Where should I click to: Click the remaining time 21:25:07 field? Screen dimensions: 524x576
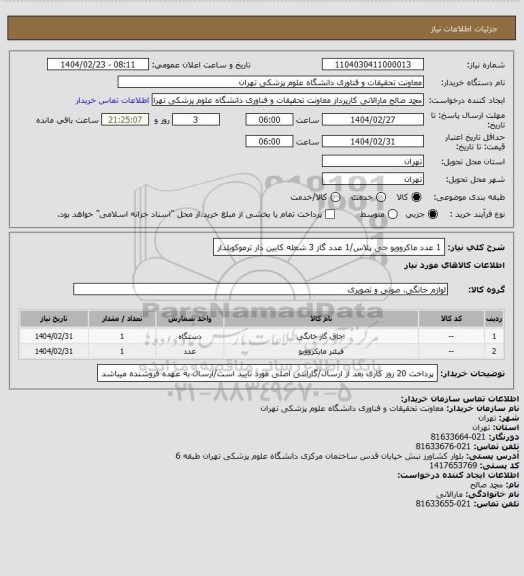125,120
